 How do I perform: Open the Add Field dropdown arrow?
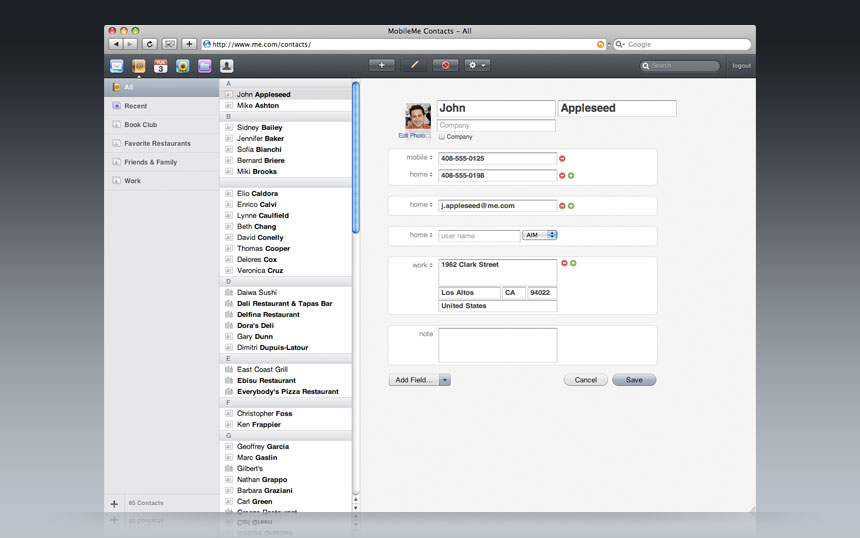(x=445, y=380)
